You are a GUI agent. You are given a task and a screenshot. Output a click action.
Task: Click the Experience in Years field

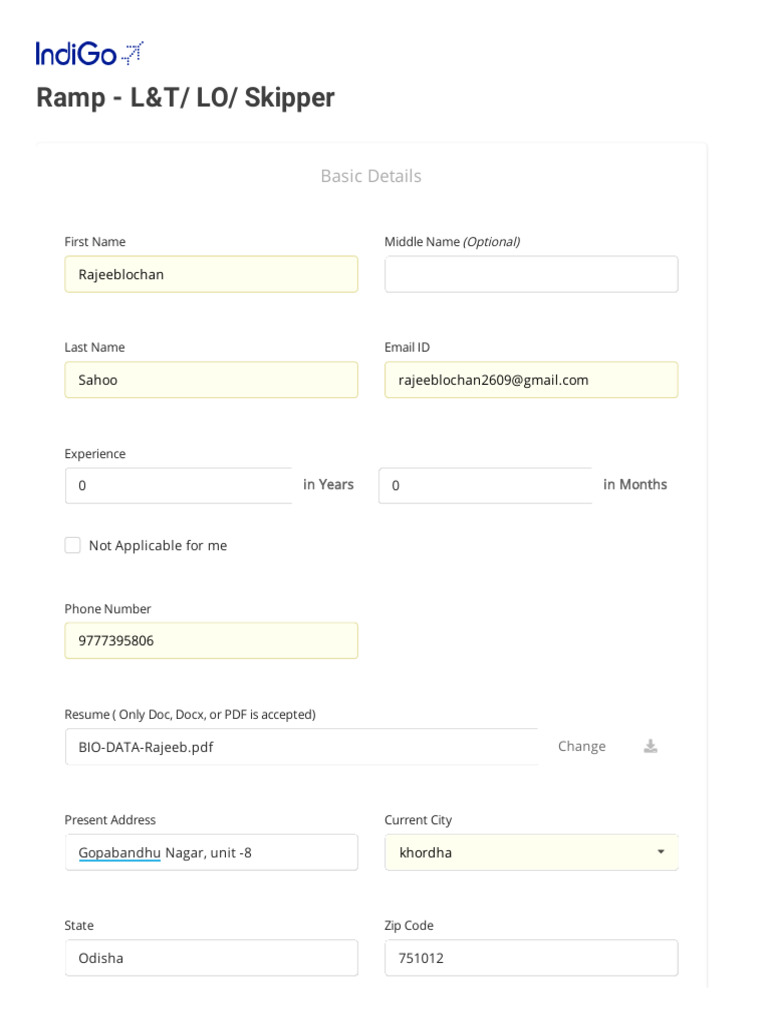tap(178, 485)
